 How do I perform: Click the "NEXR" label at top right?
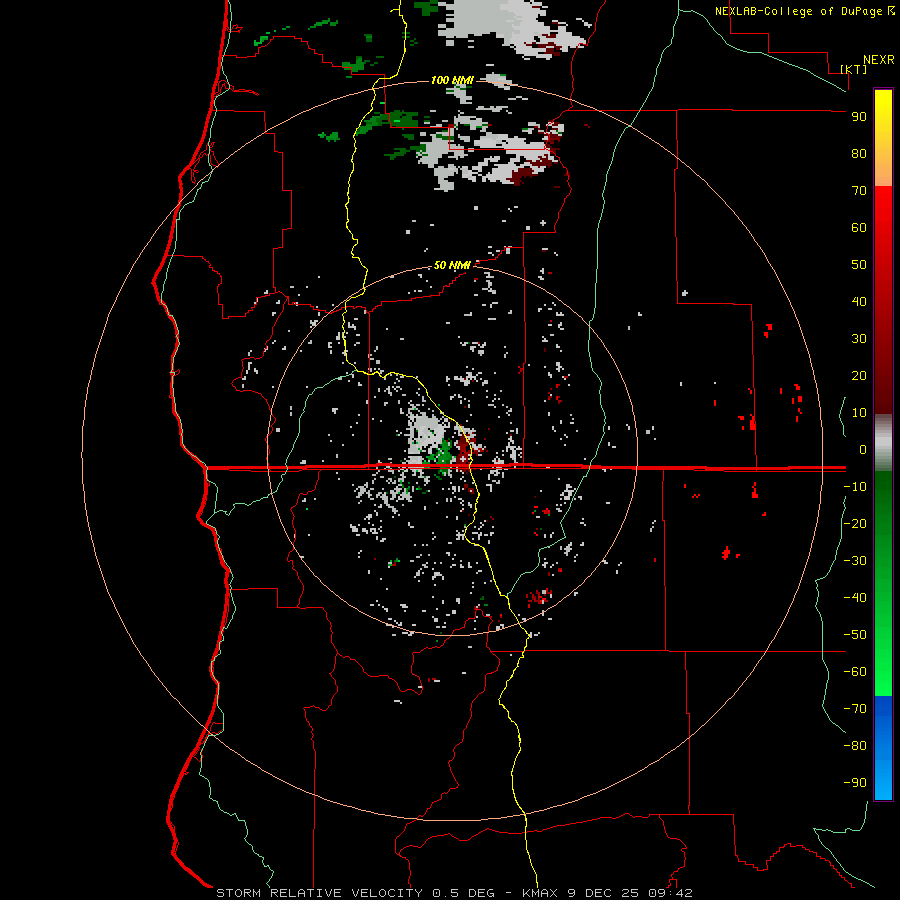pyautogui.click(x=879, y=60)
